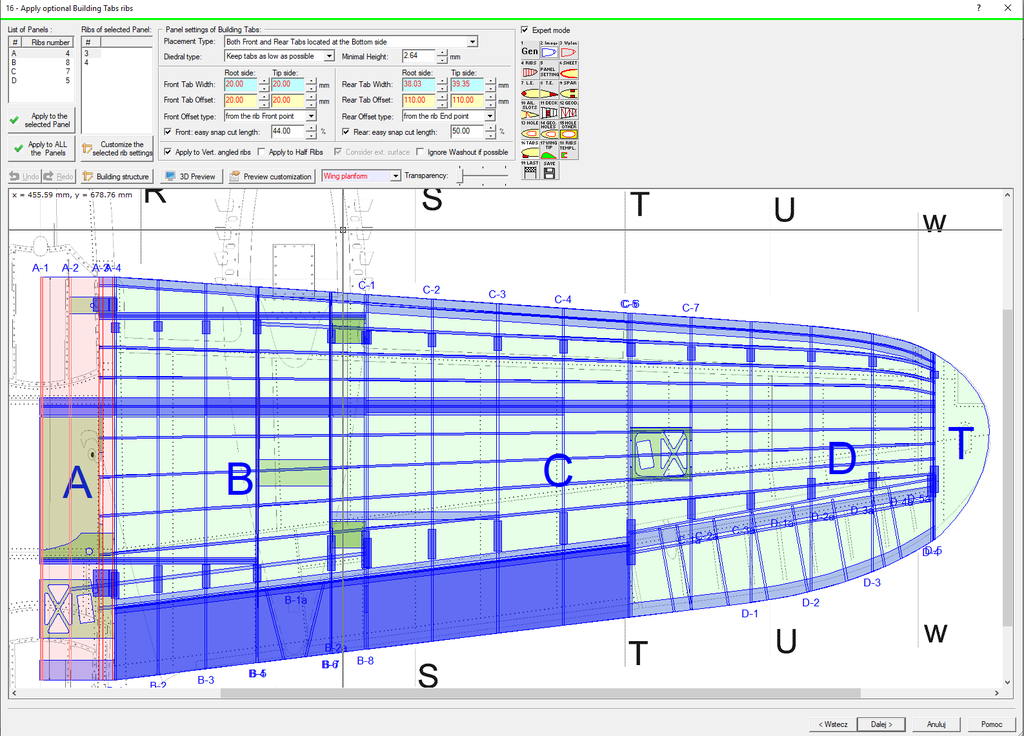Adjust the Transparency slider

460,176
